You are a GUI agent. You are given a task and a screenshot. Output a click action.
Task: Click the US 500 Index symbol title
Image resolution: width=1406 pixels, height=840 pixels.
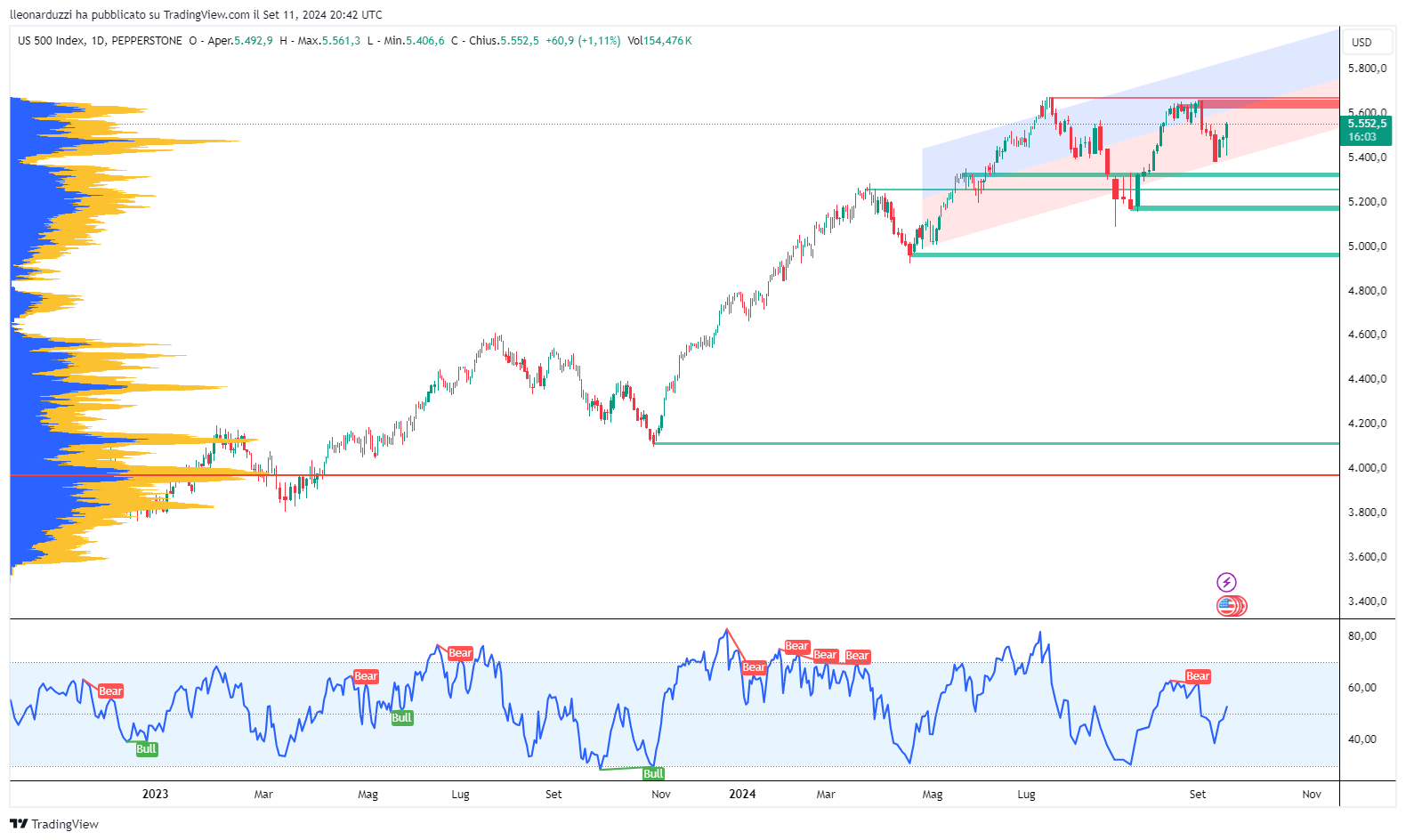(x=51, y=41)
